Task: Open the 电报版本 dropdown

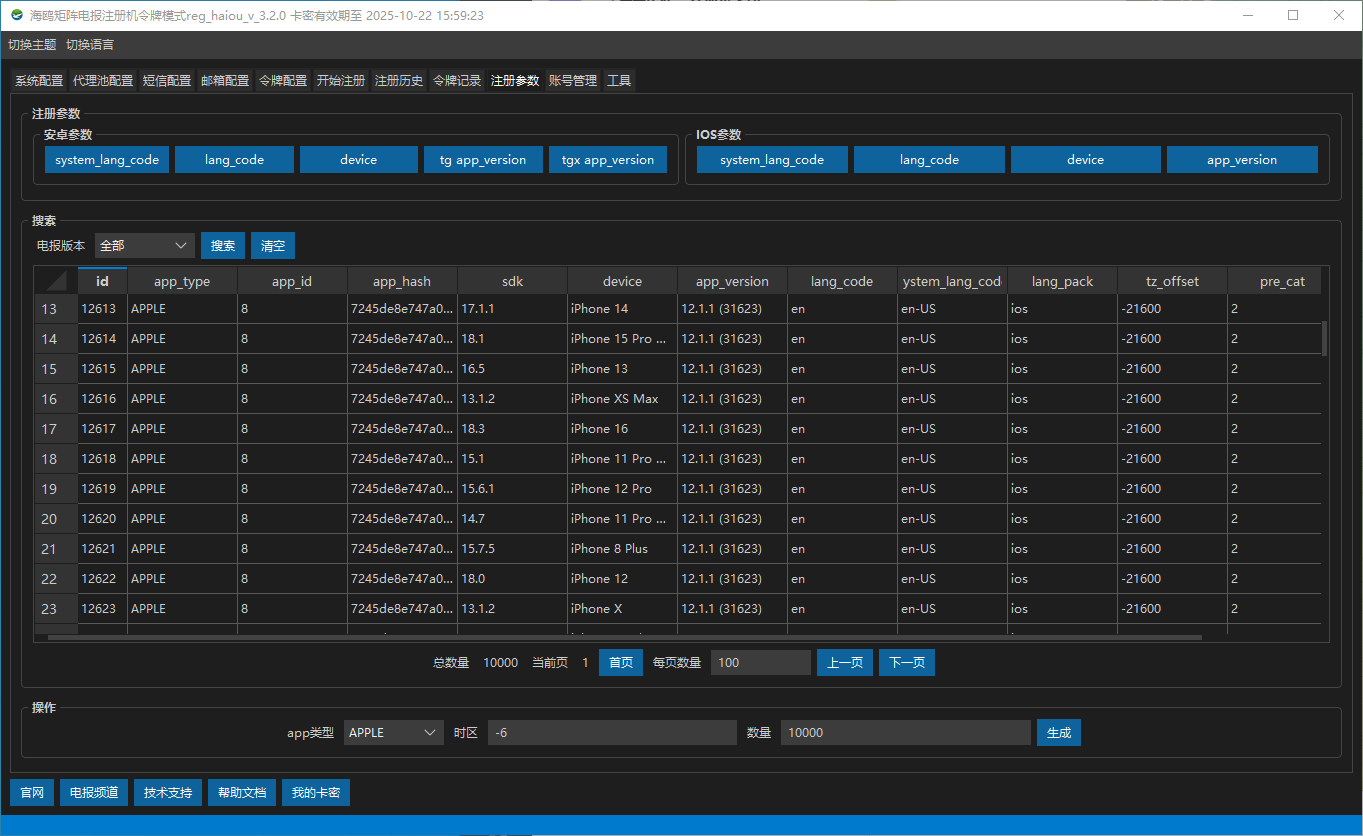Action: coord(145,245)
